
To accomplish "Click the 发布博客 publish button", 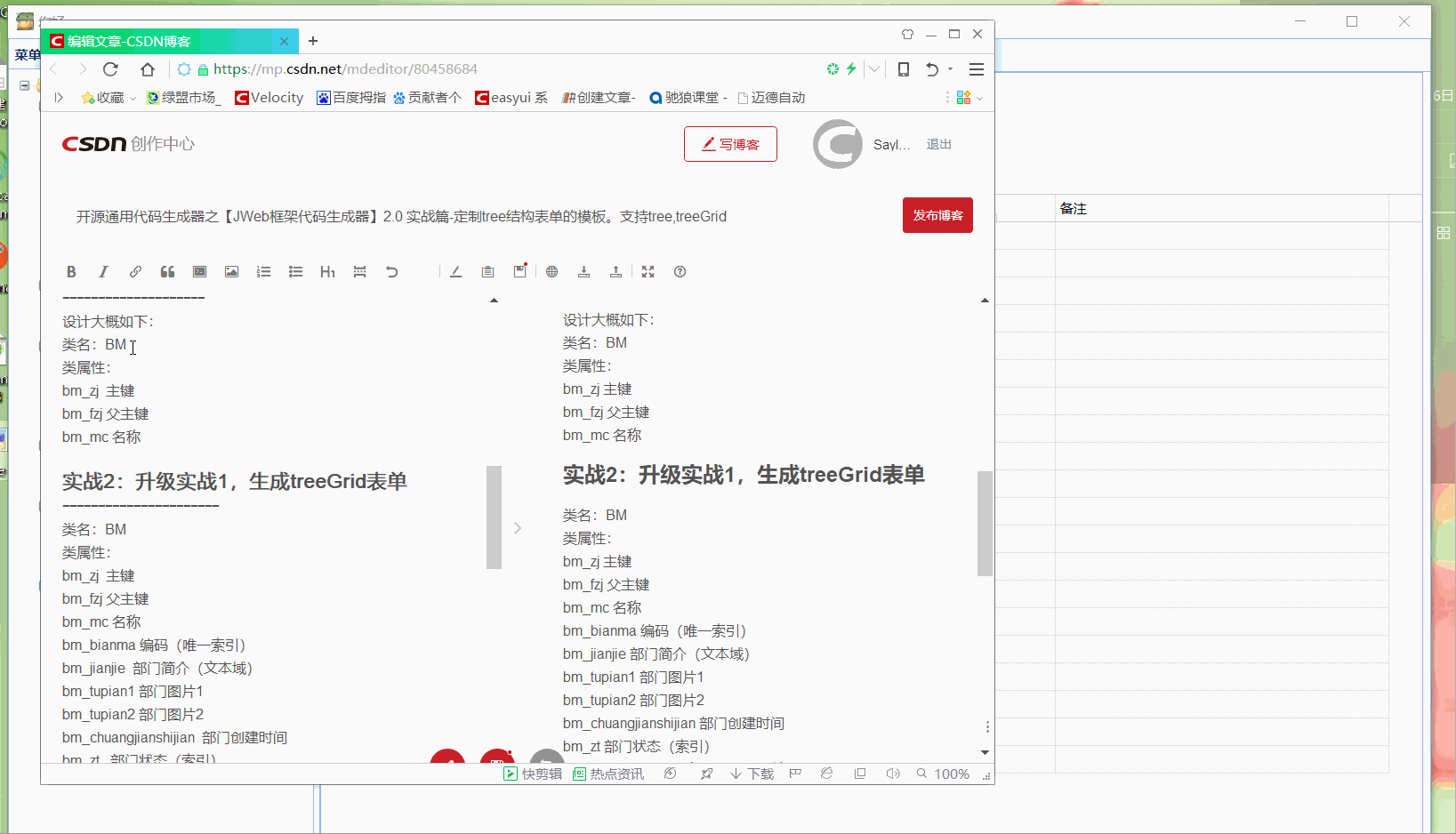I will tap(937, 214).
